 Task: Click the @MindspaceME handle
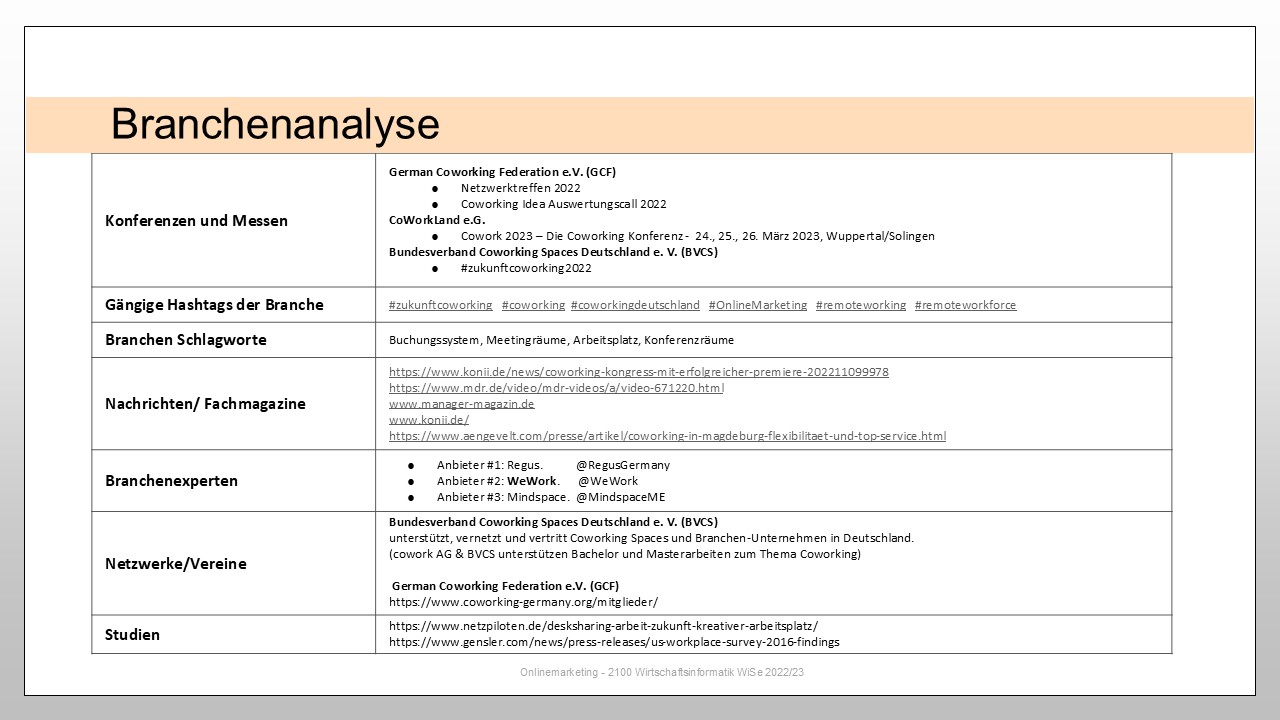[x=620, y=497]
